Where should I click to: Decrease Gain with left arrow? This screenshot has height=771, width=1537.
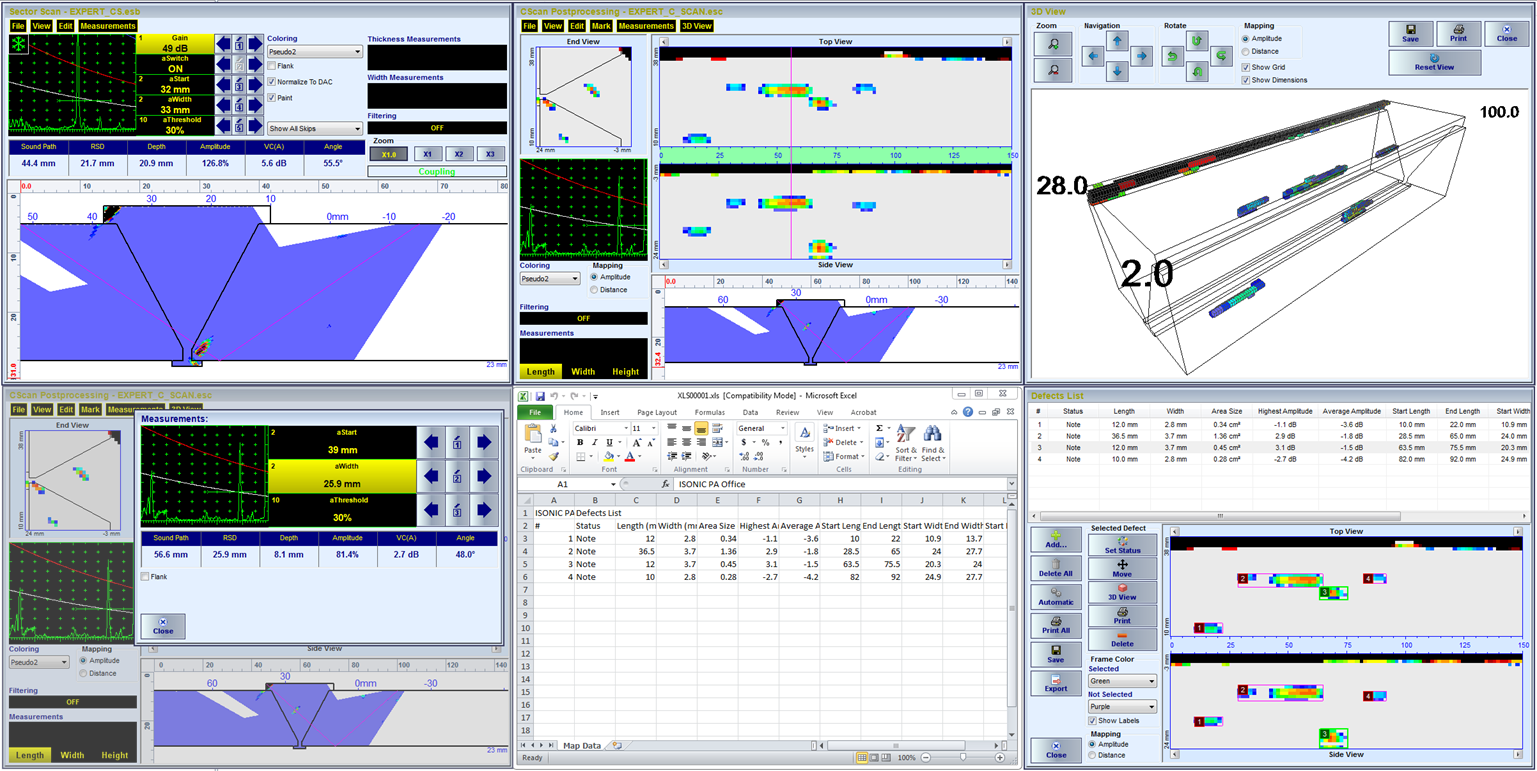(223, 44)
